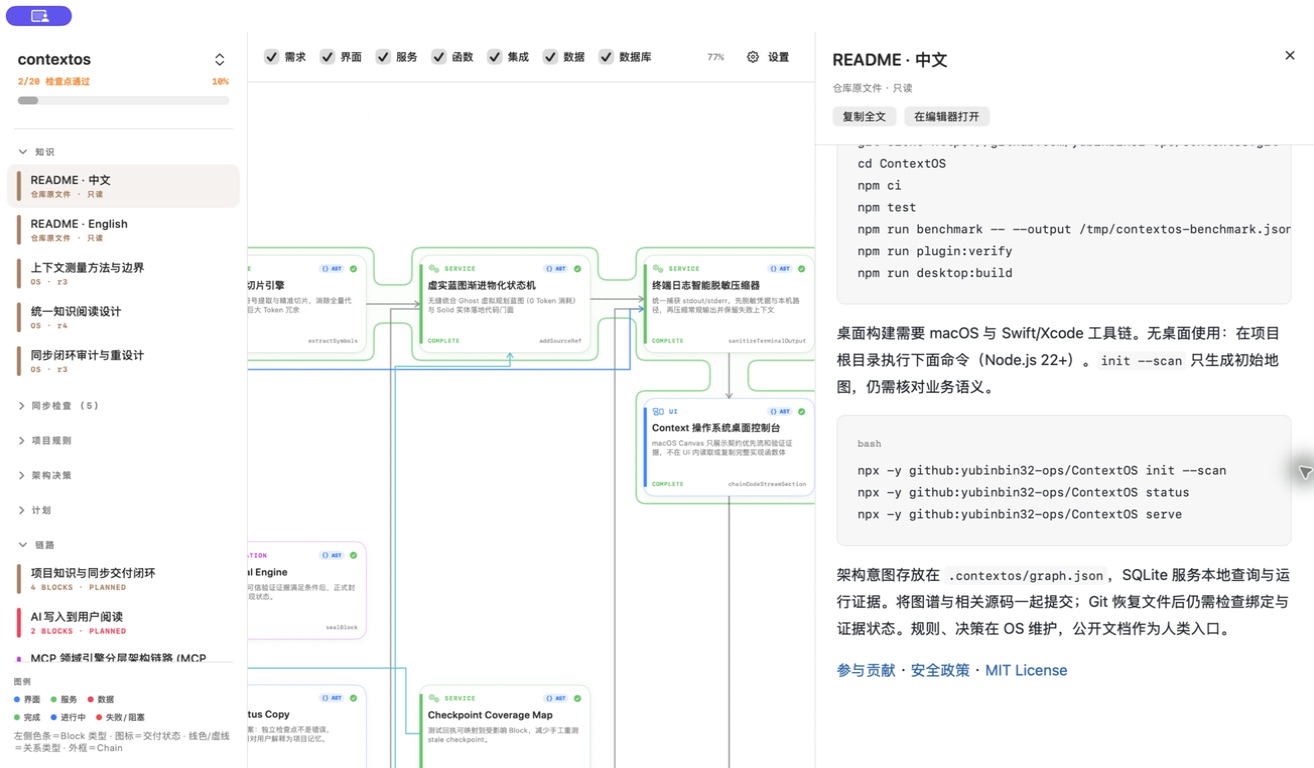Click the AST badge on Context 操作系统桌面控制台 card
Screen dimensions: 1314x768
point(781,412)
